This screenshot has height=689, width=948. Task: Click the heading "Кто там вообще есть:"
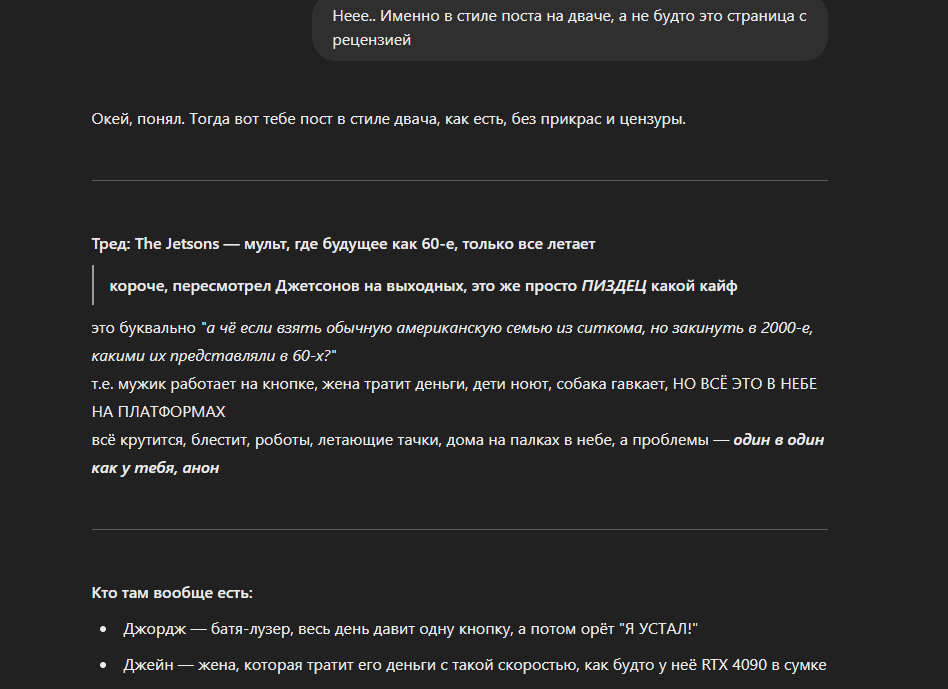point(172,593)
